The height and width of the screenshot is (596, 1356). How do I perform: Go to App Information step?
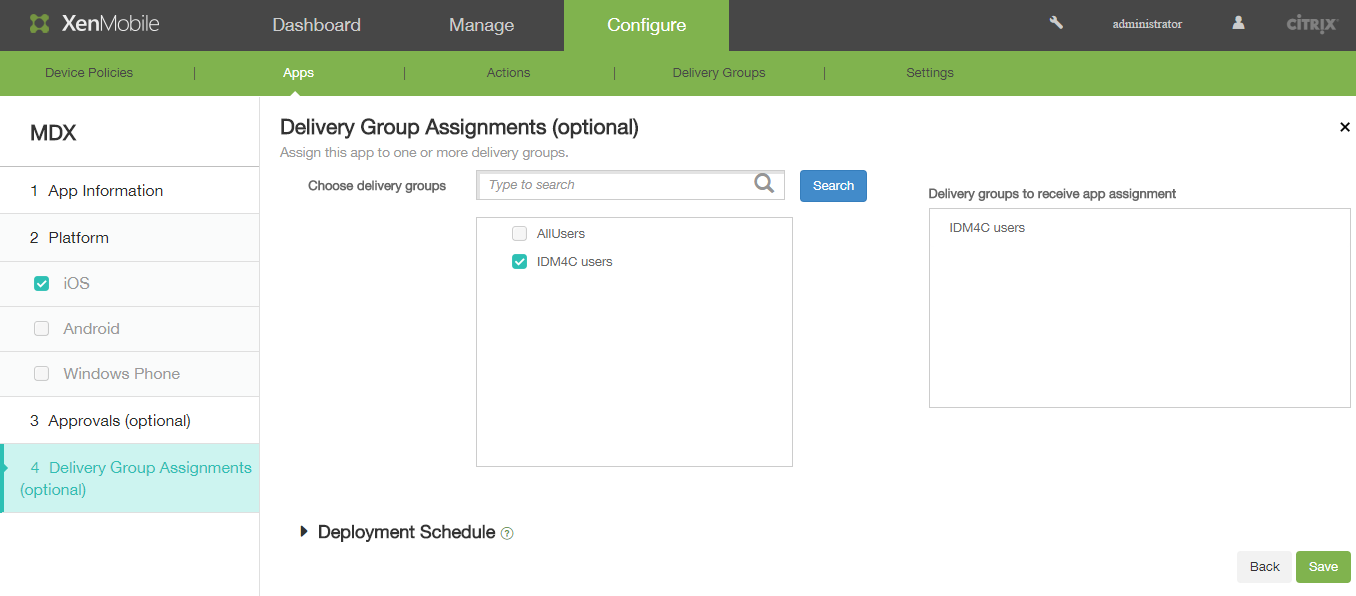105,191
